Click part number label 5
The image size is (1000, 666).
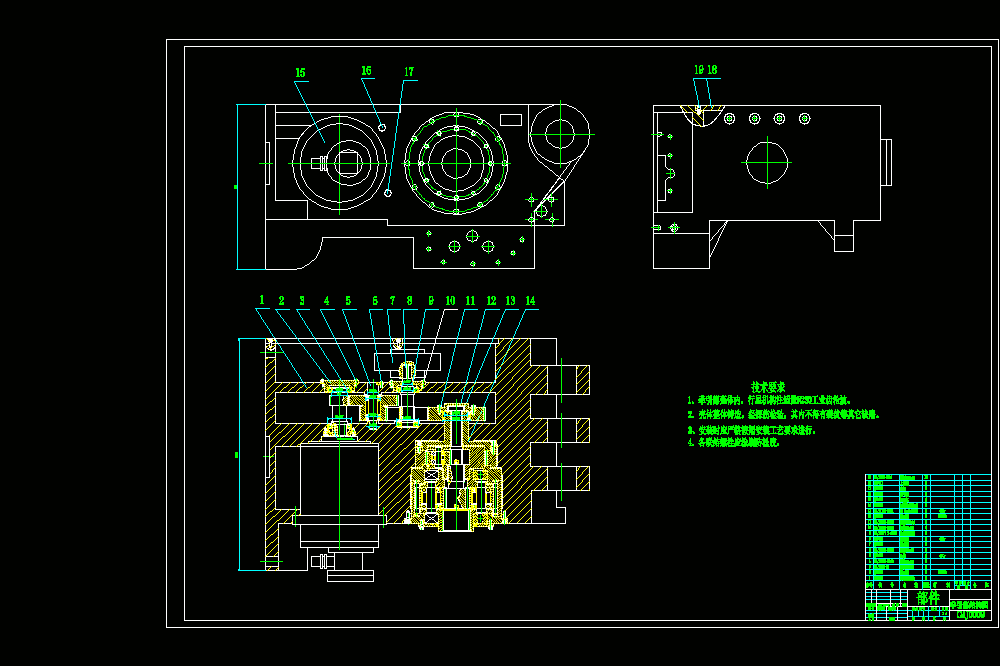[348, 300]
